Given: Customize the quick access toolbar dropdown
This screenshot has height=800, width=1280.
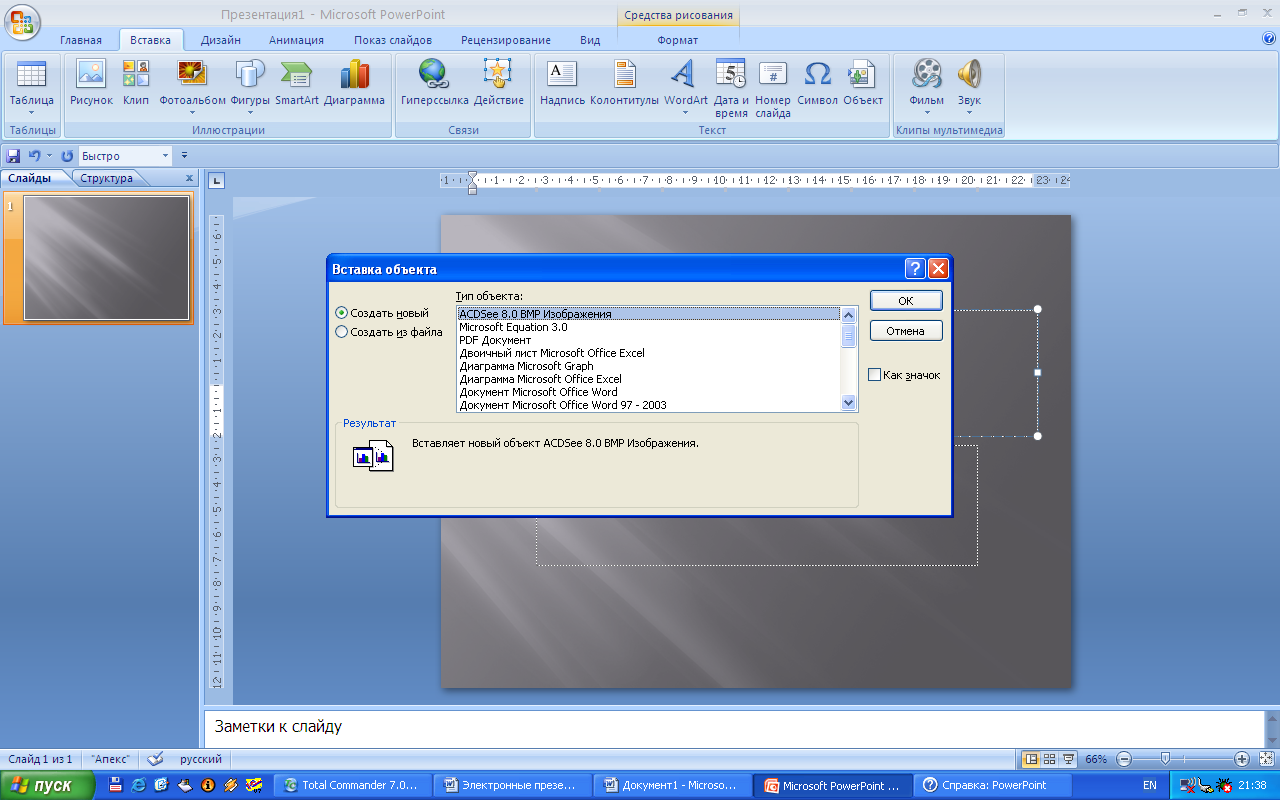Looking at the screenshot, I should pos(184,156).
